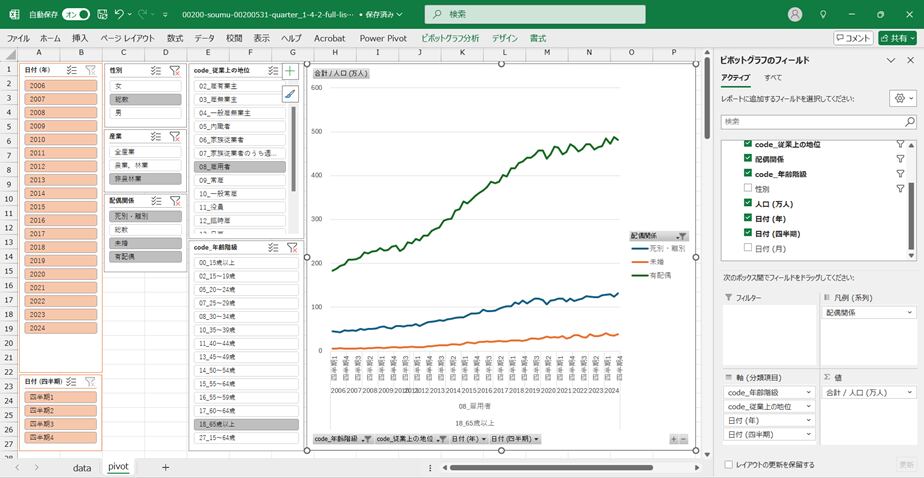924x478 pixels.
Task: Uncheck the 日付 (年) field checkbox
Action: 748,218
